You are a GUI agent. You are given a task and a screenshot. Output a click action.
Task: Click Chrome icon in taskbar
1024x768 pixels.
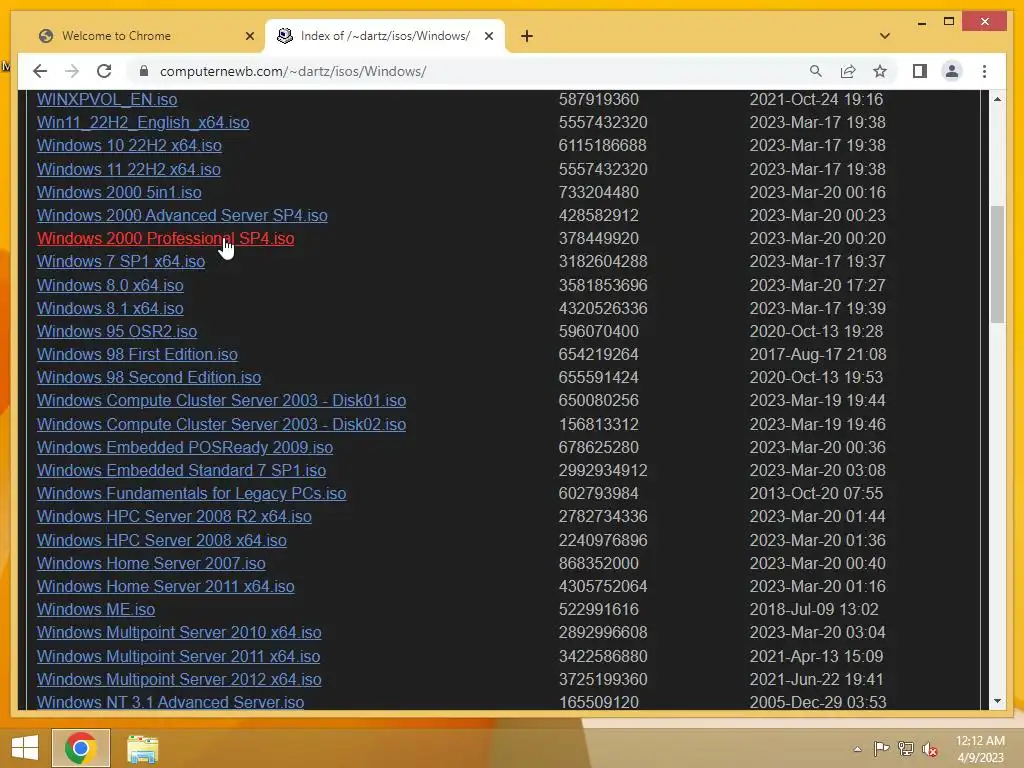[x=81, y=748]
